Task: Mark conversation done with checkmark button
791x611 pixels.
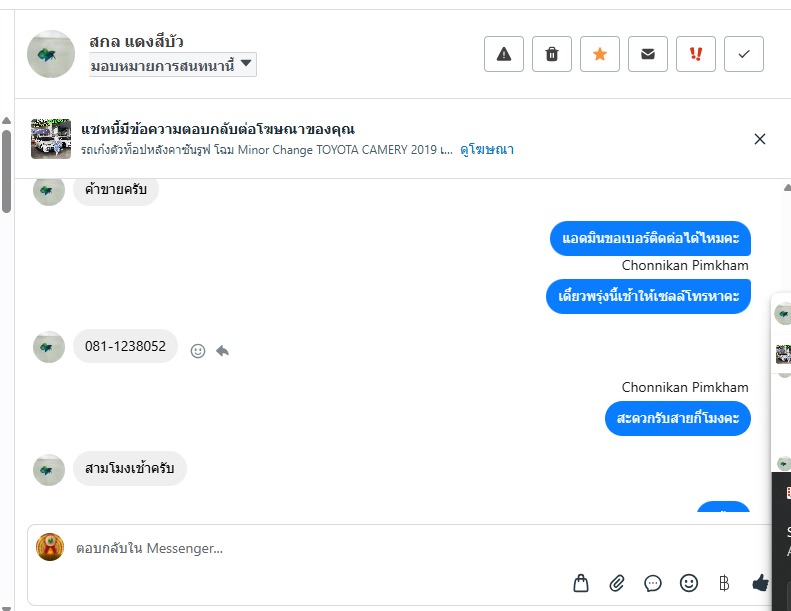Action: [744, 54]
